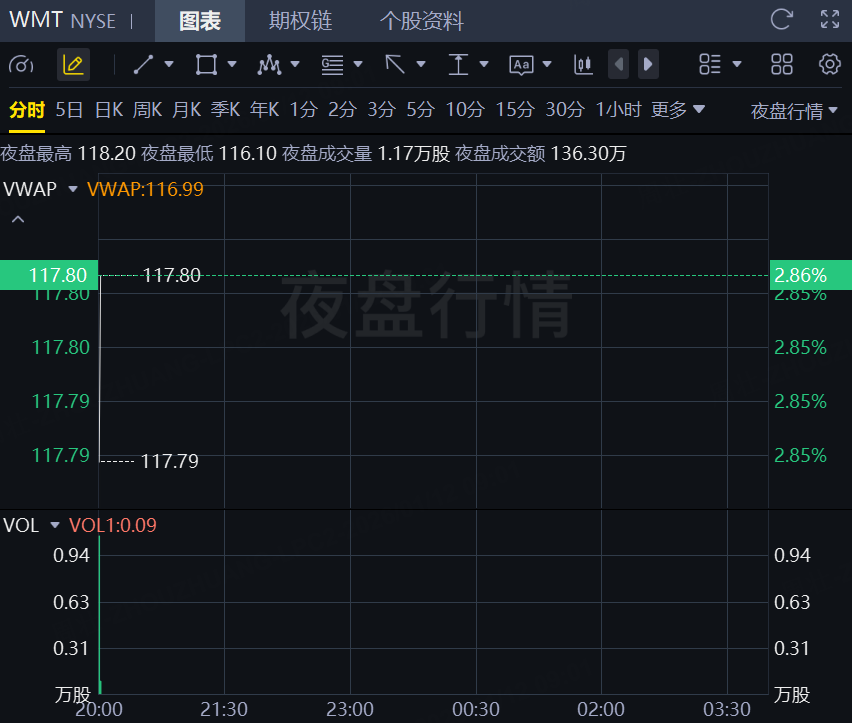Select the 15分 interval
Image resolution: width=852 pixels, height=723 pixels.
click(515, 110)
